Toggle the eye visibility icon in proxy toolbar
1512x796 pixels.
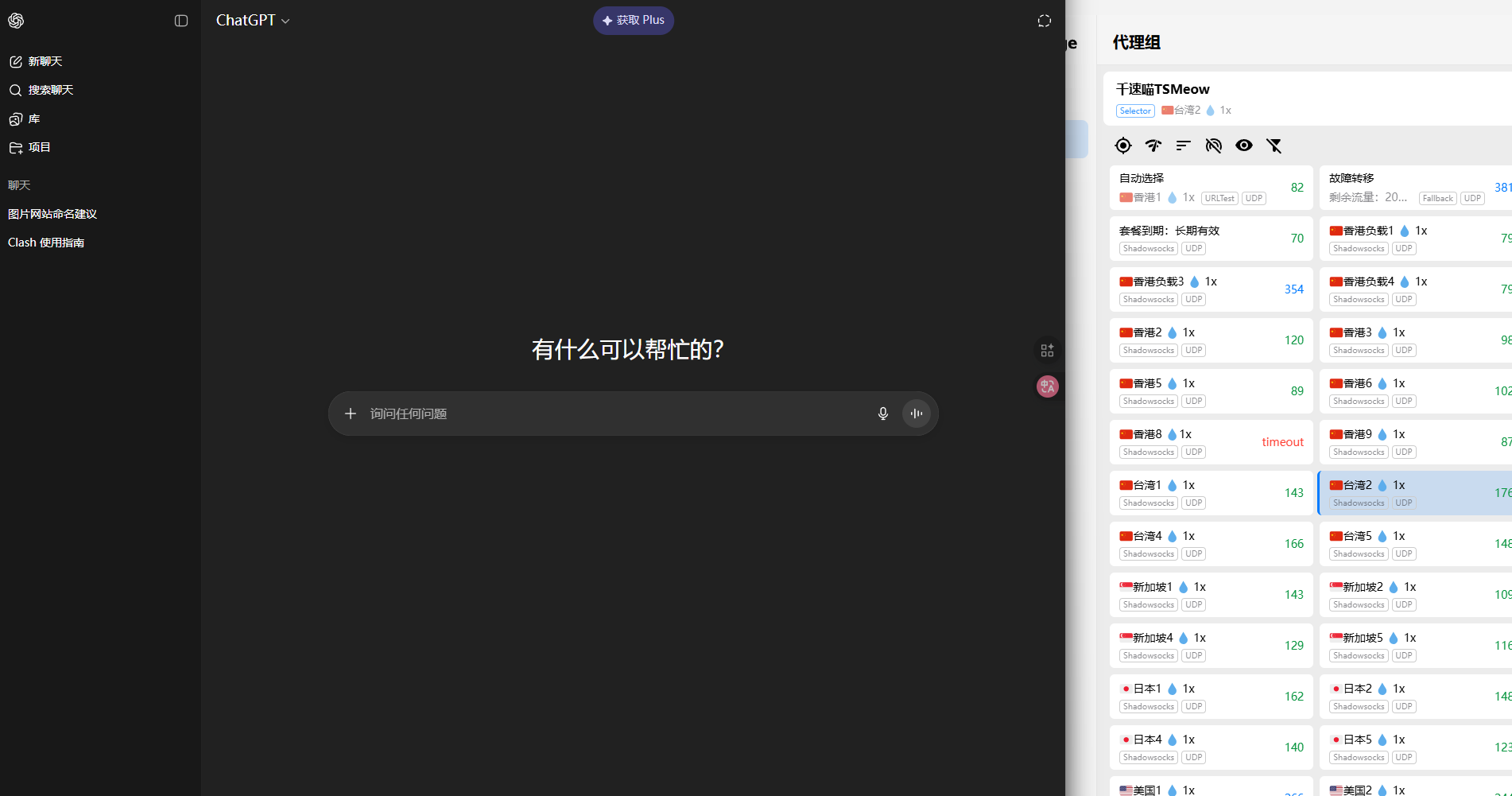click(x=1243, y=146)
